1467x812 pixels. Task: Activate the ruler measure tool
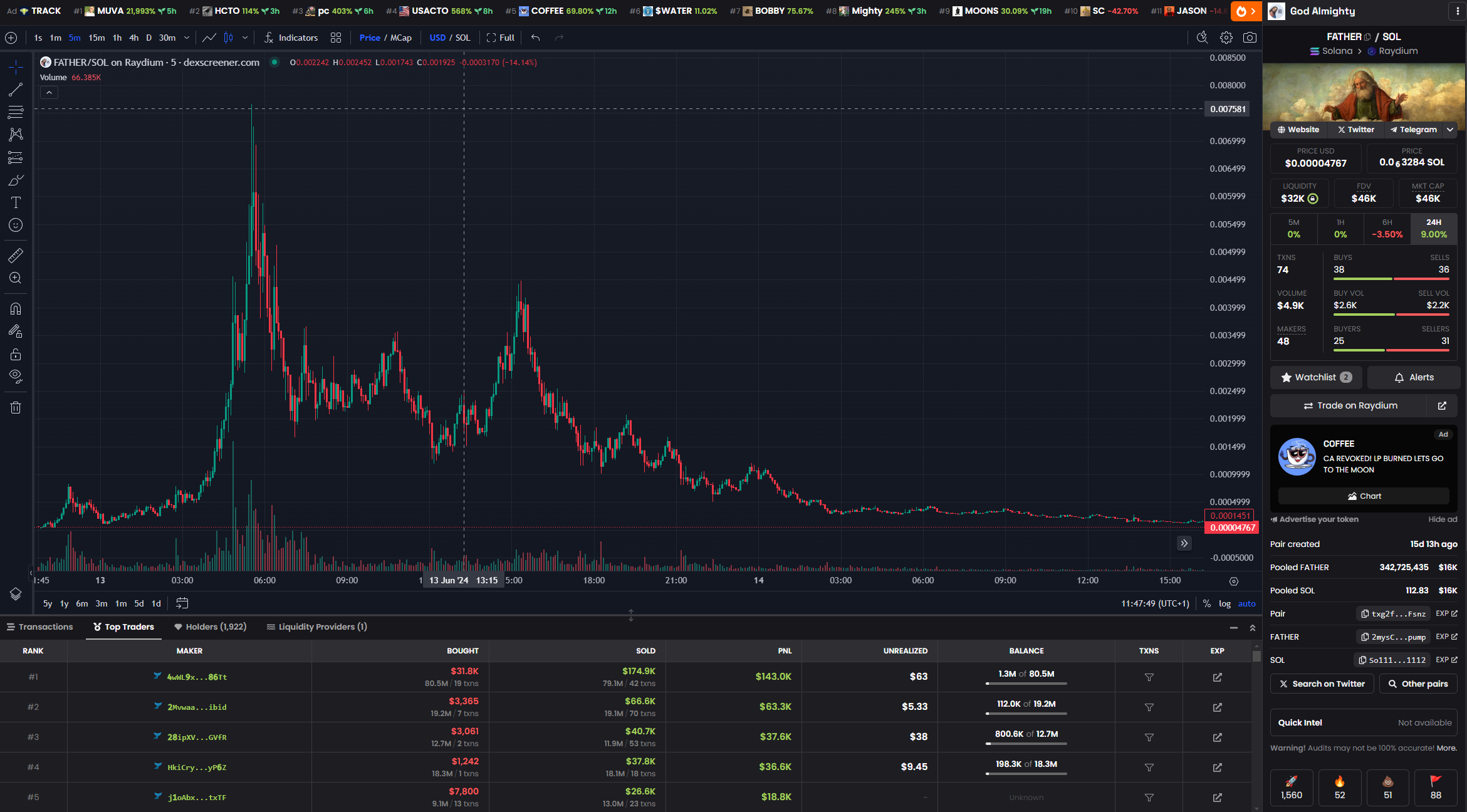16,255
